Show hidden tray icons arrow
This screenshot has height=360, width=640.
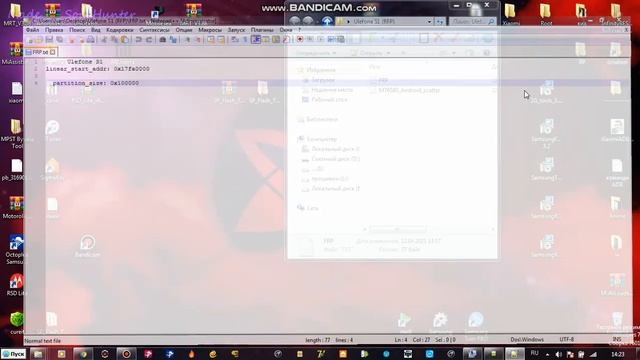[547, 354]
